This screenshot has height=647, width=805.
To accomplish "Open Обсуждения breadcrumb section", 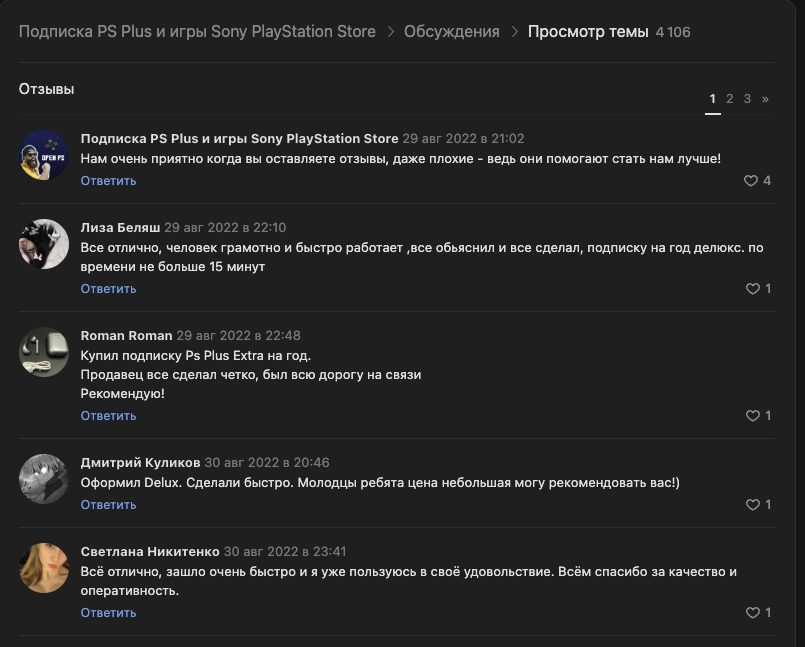I will [x=451, y=32].
